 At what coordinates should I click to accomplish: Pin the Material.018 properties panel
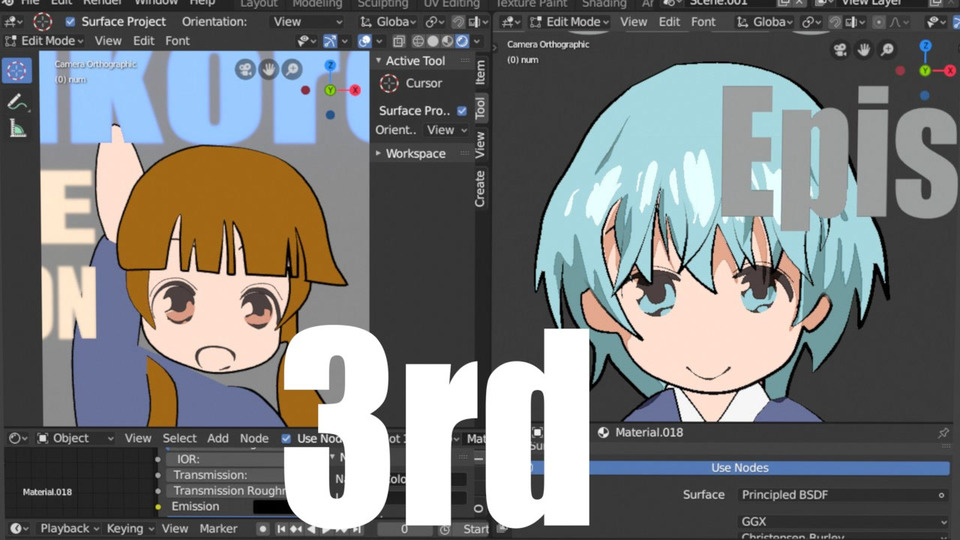[x=943, y=433]
